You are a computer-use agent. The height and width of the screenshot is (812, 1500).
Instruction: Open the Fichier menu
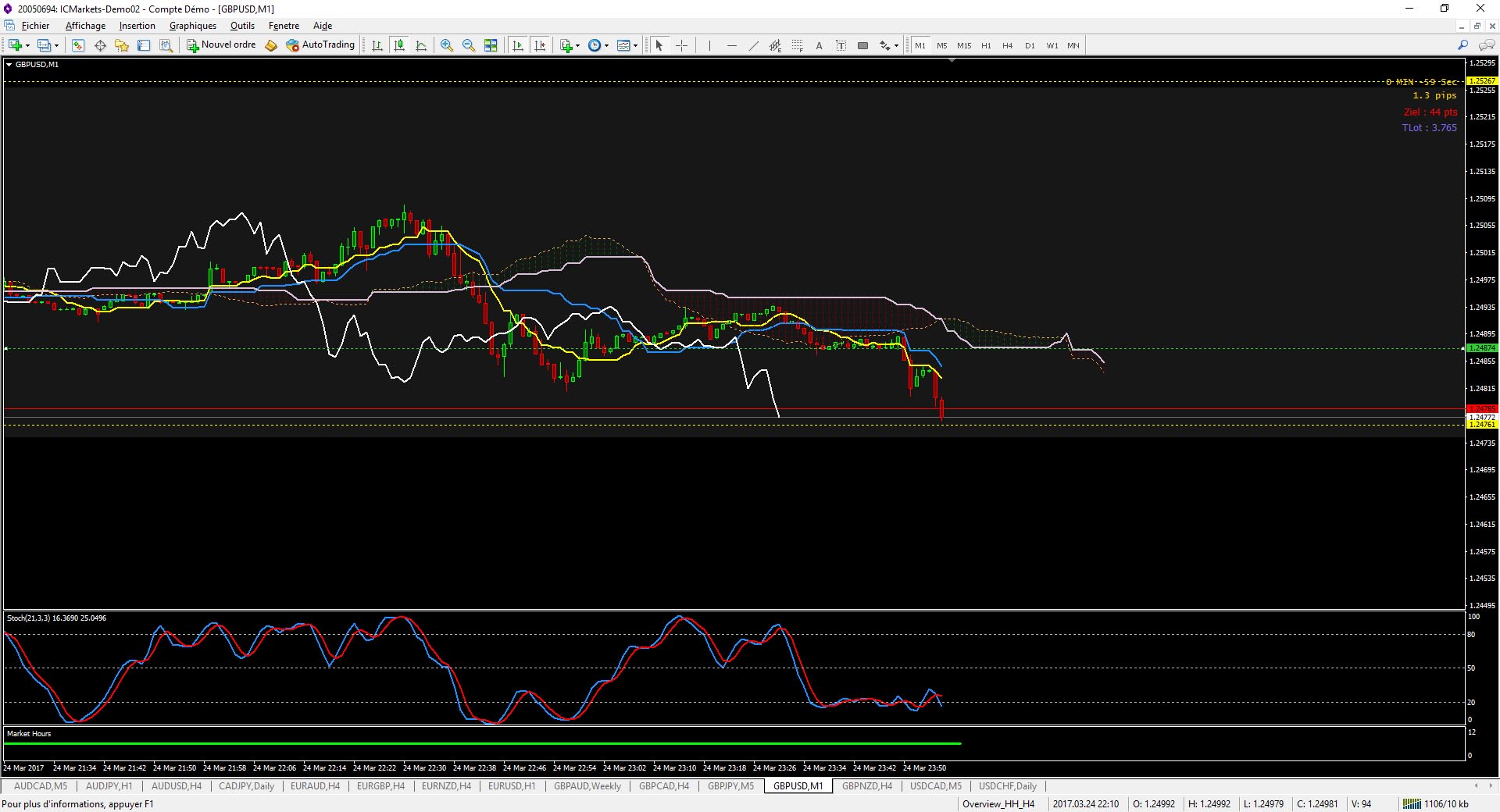coord(35,26)
